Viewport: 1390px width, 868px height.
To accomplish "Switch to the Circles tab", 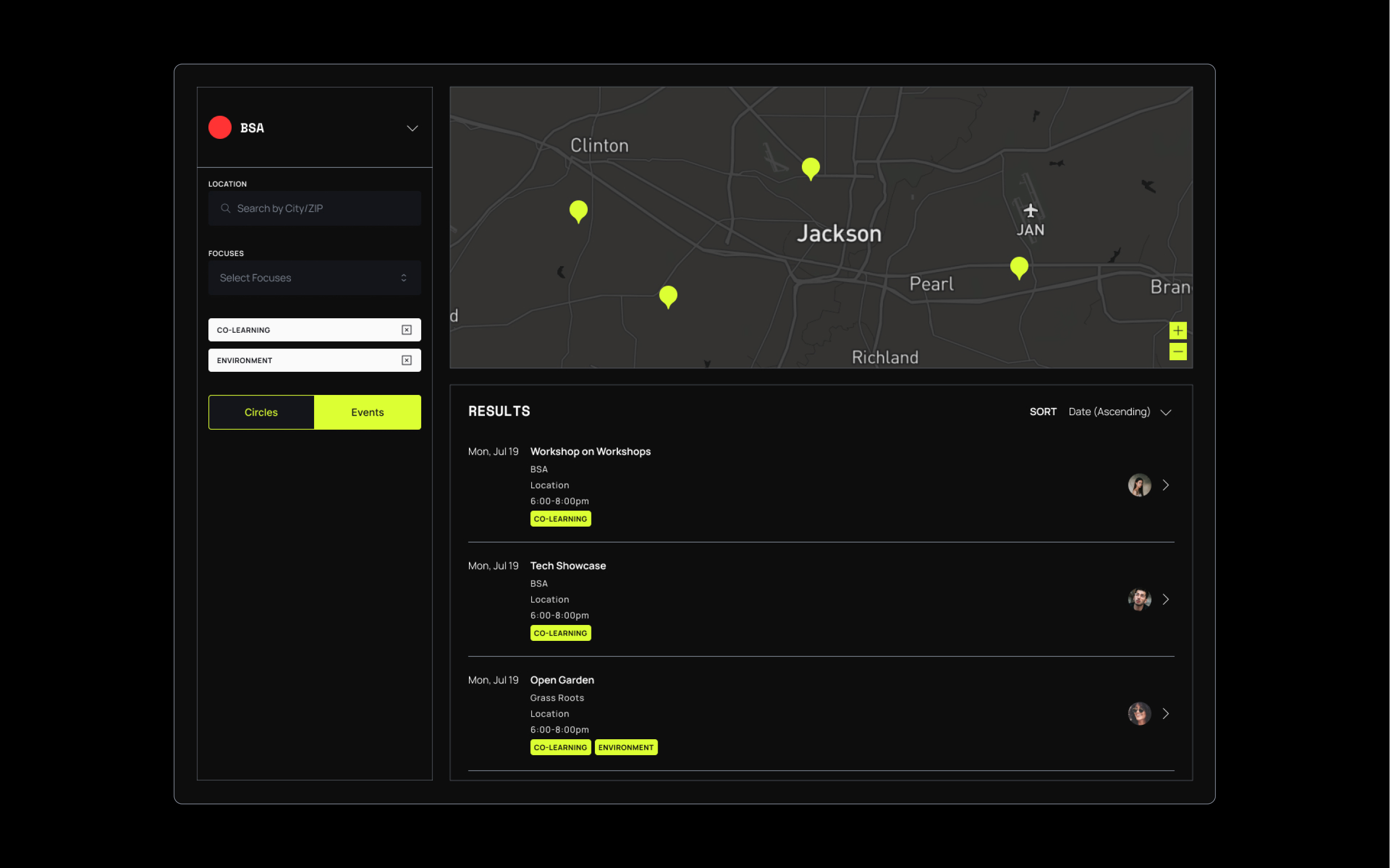I will click(x=261, y=412).
